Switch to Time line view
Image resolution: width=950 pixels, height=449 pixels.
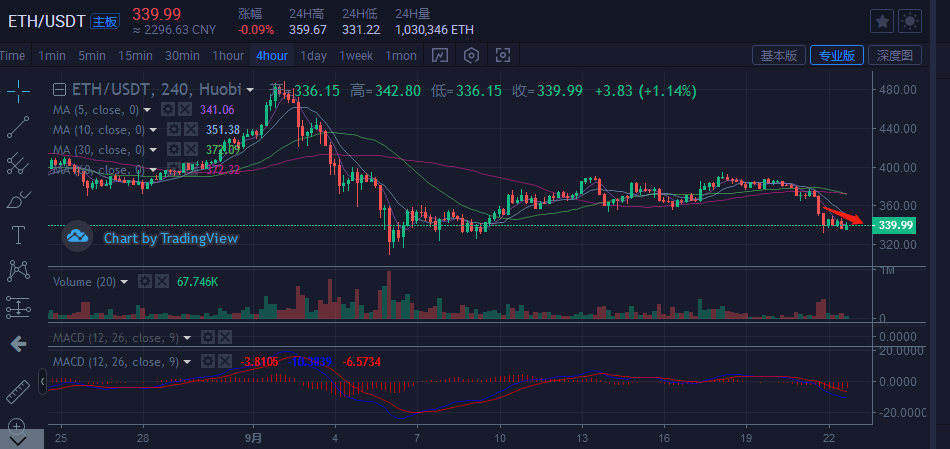point(12,56)
